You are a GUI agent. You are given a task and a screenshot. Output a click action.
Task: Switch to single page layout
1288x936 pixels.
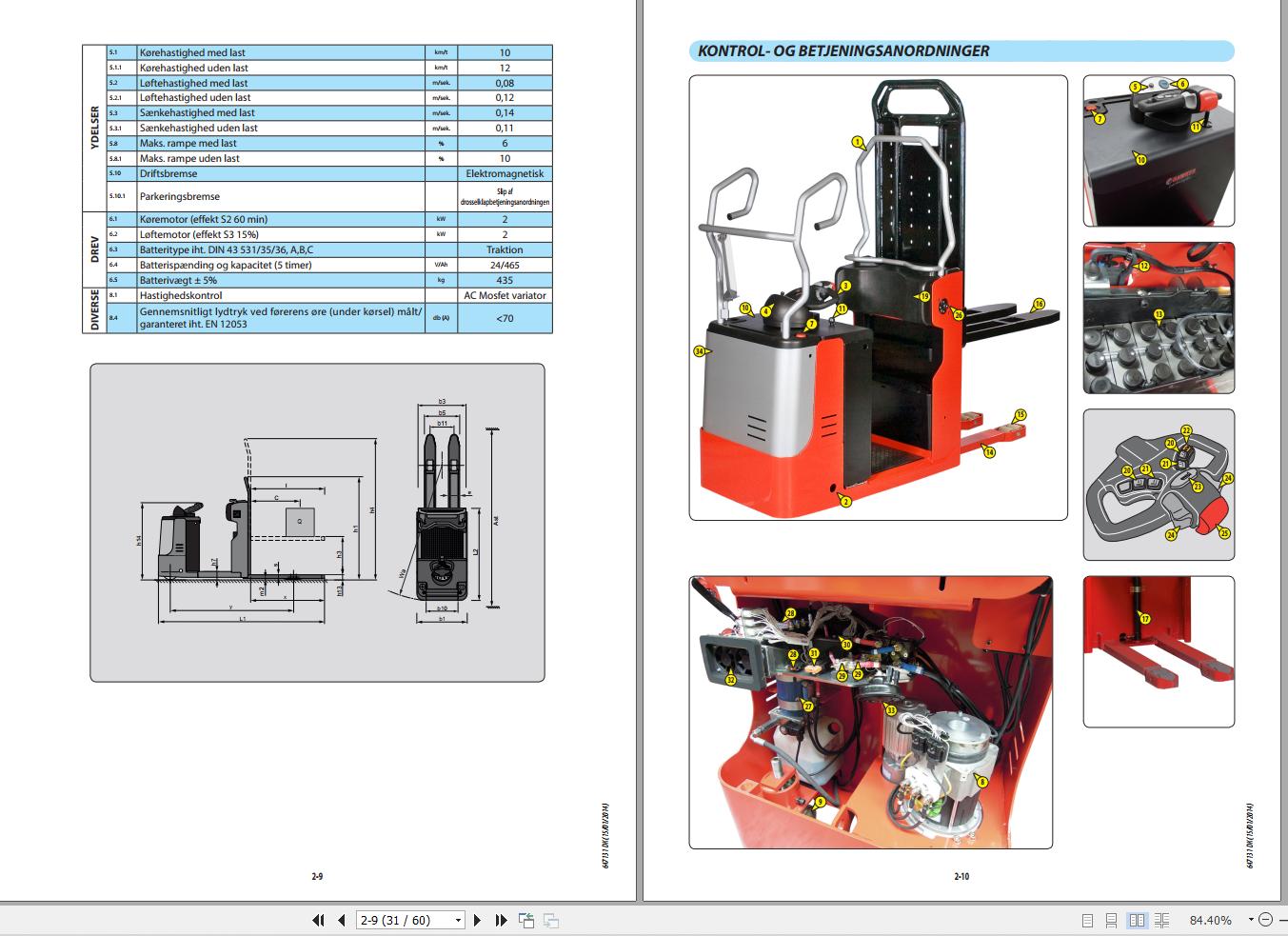1085,920
